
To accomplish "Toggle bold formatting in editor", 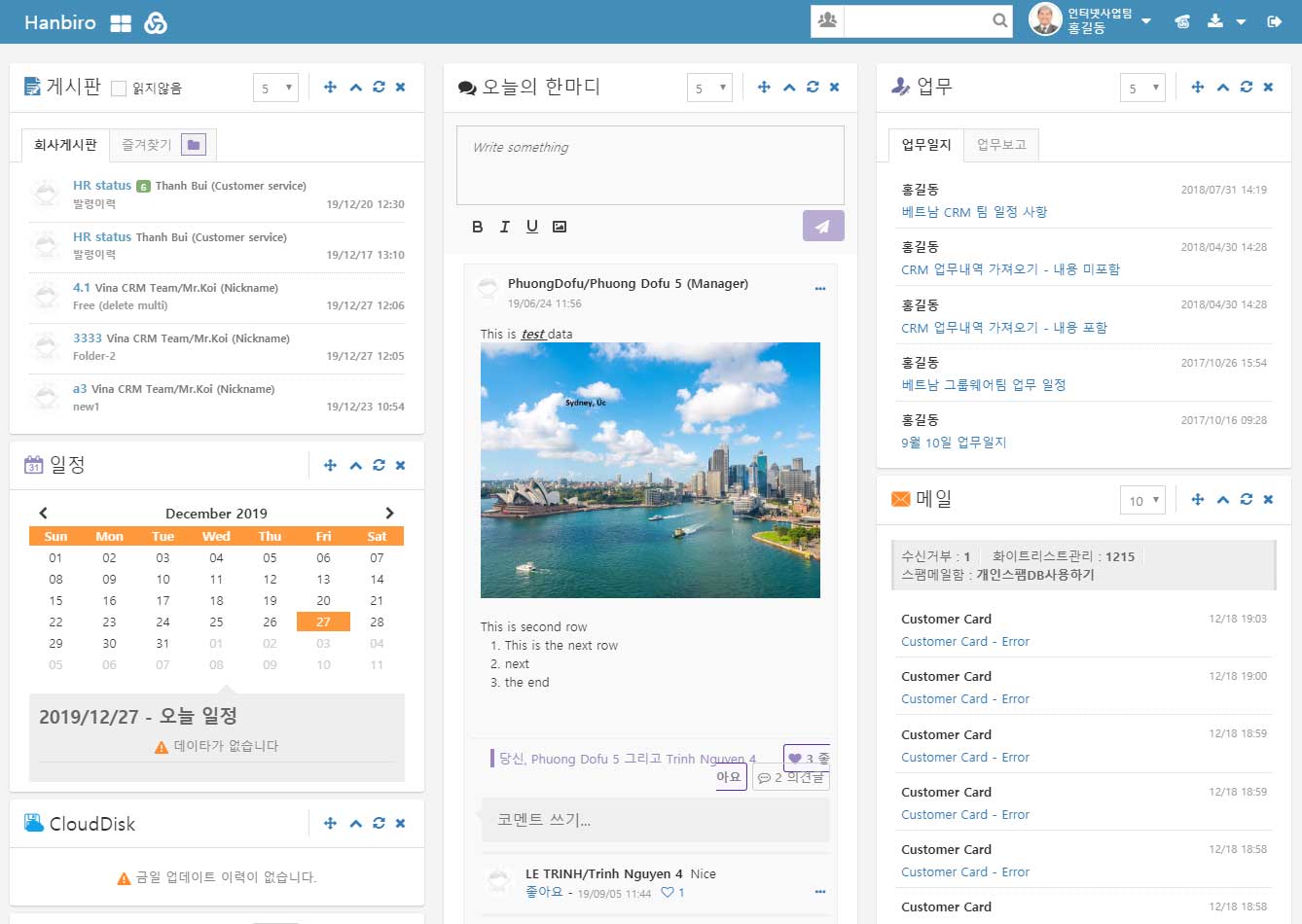I will [x=477, y=227].
